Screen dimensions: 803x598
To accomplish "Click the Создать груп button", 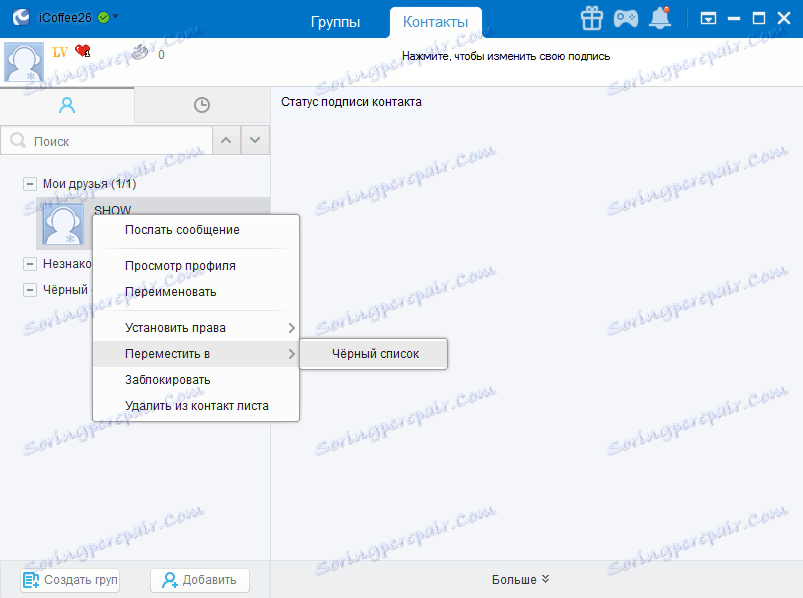I will [70, 580].
